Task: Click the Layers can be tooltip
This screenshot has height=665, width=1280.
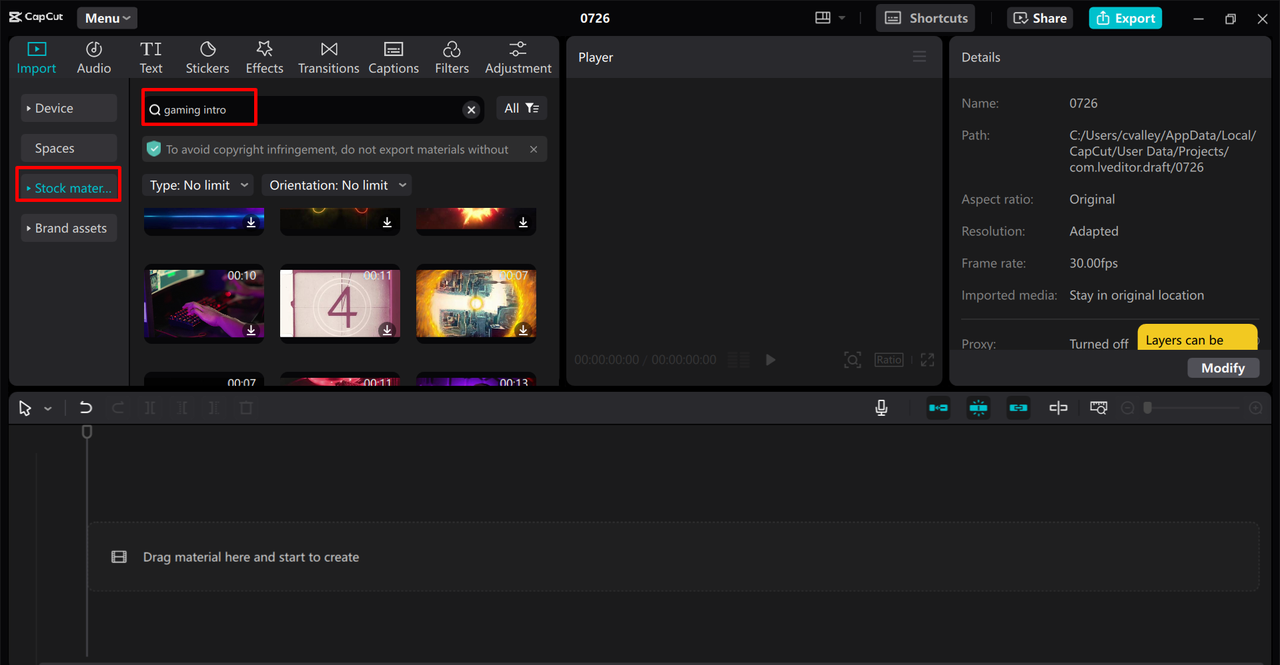Action: point(1197,338)
